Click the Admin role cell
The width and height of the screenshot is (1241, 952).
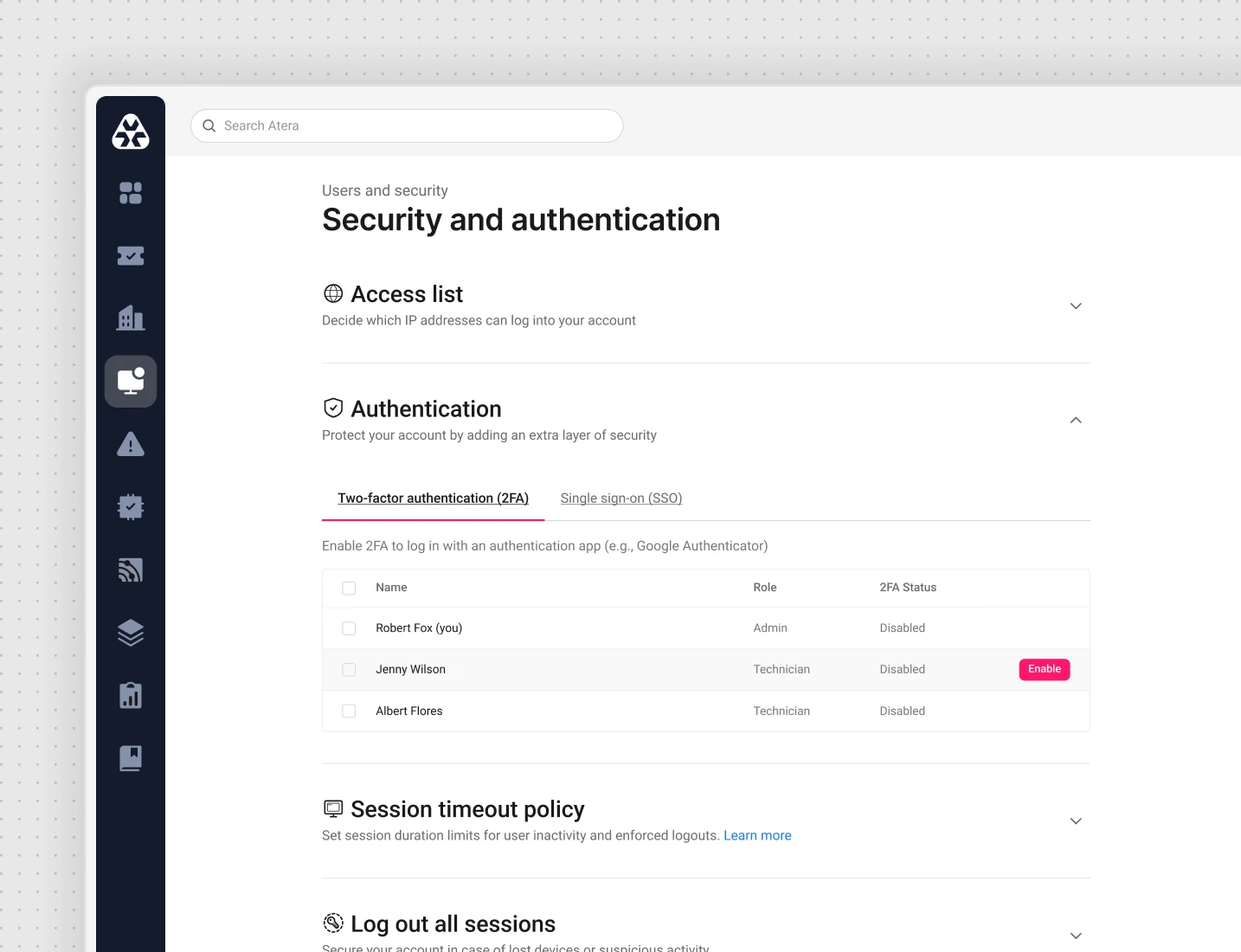pyautogui.click(x=770, y=628)
